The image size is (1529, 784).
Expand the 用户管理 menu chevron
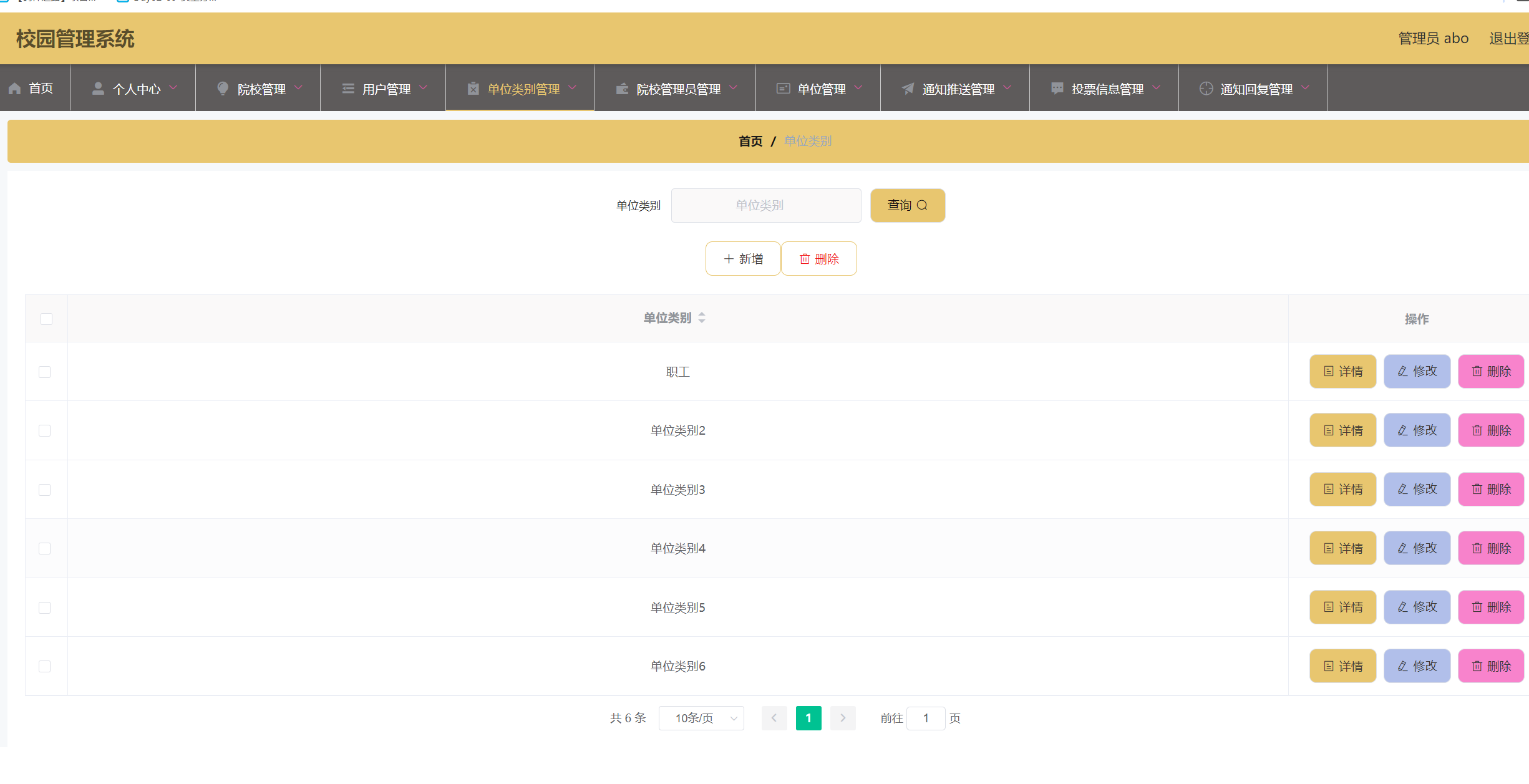coord(424,88)
